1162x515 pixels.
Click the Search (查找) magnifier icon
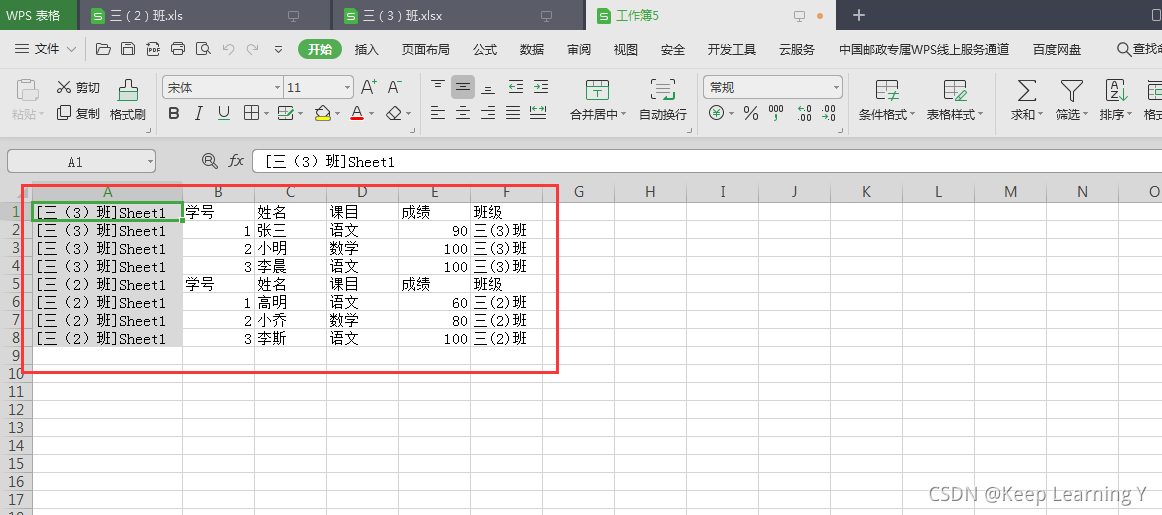(x=1123, y=50)
